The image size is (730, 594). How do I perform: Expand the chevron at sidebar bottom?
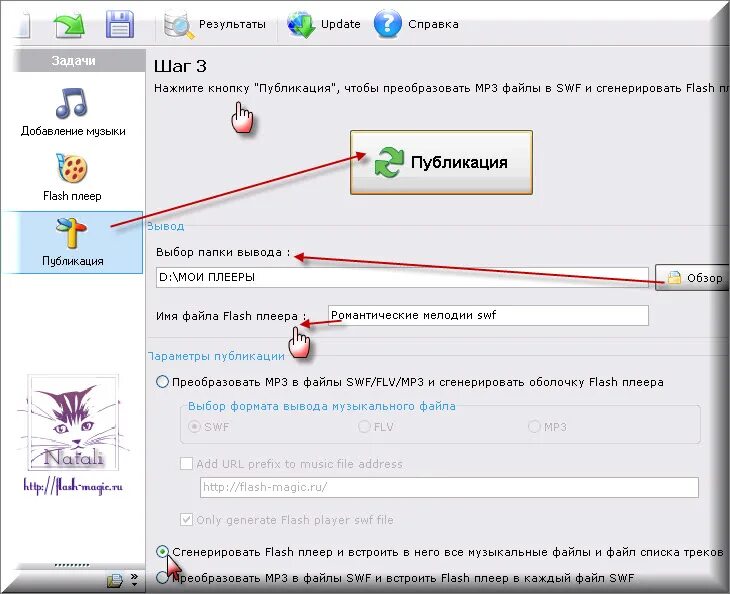pyautogui.click(x=134, y=579)
